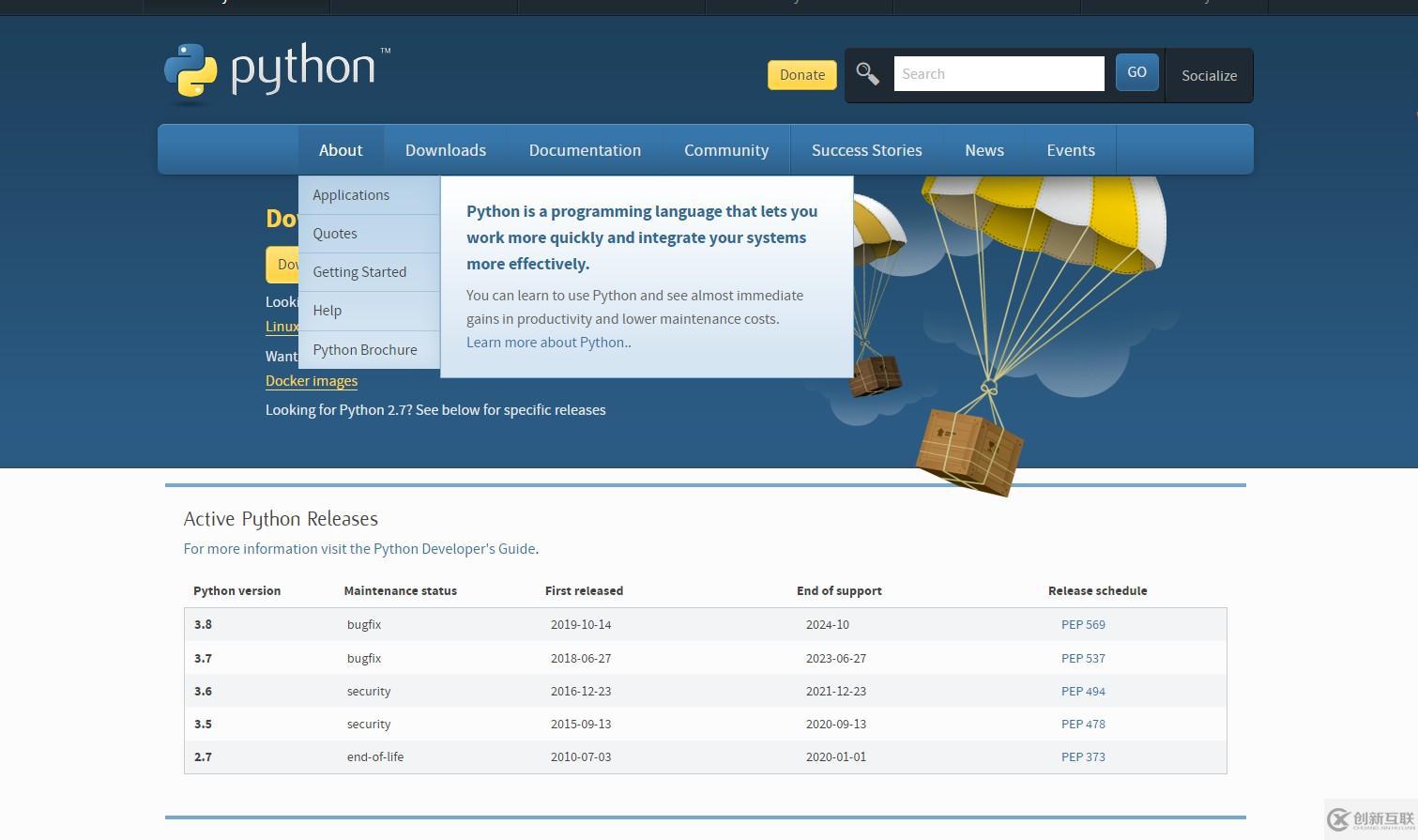Click the 2024-10 end of support cell
The image size is (1418, 840).
tap(828, 624)
